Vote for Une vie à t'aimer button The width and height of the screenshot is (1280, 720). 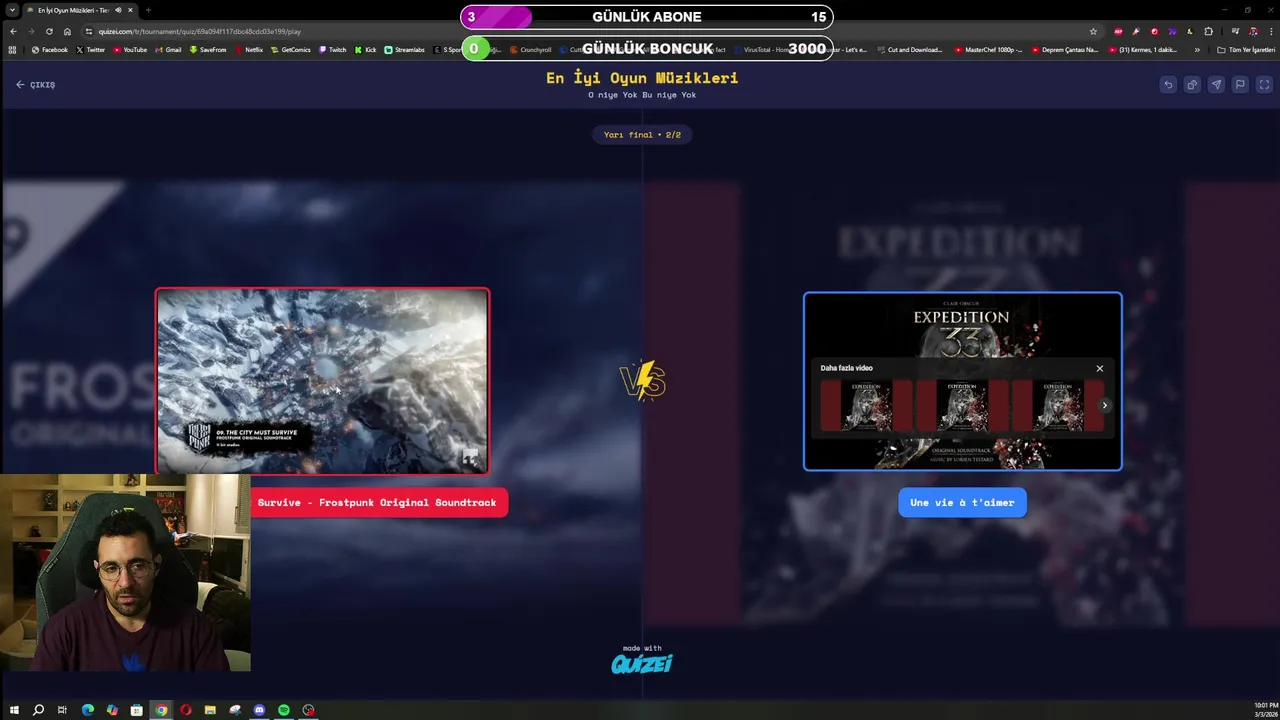(x=962, y=503)
